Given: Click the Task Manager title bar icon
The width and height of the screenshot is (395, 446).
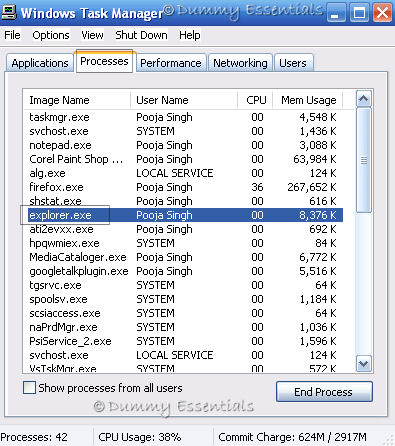Looking at the screenshot, I should (x=8, y=12).
